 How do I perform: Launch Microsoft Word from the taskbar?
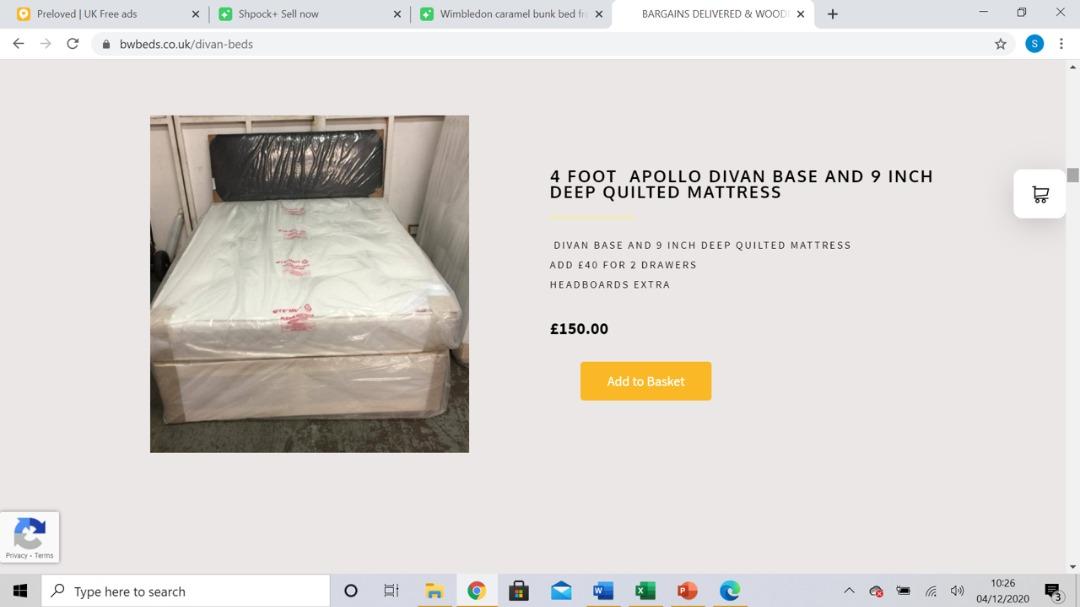[x=602, y=590]
